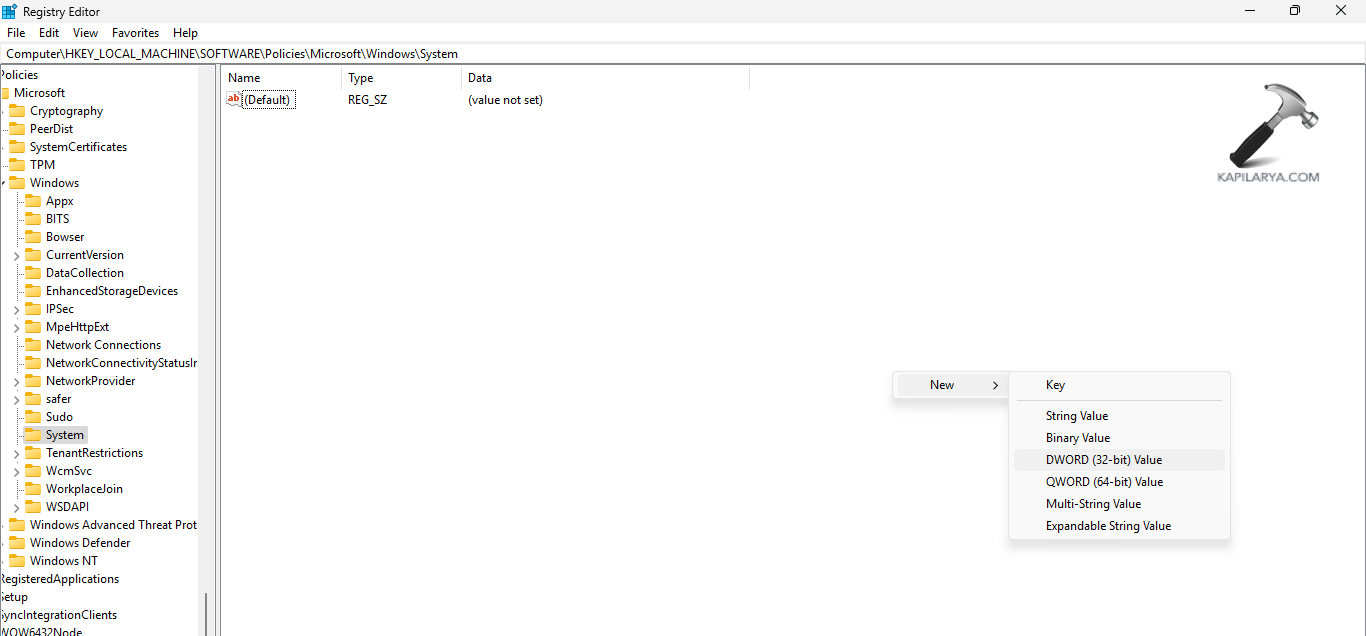Select Binary Value in the submenu

(x=1119, y=438)
